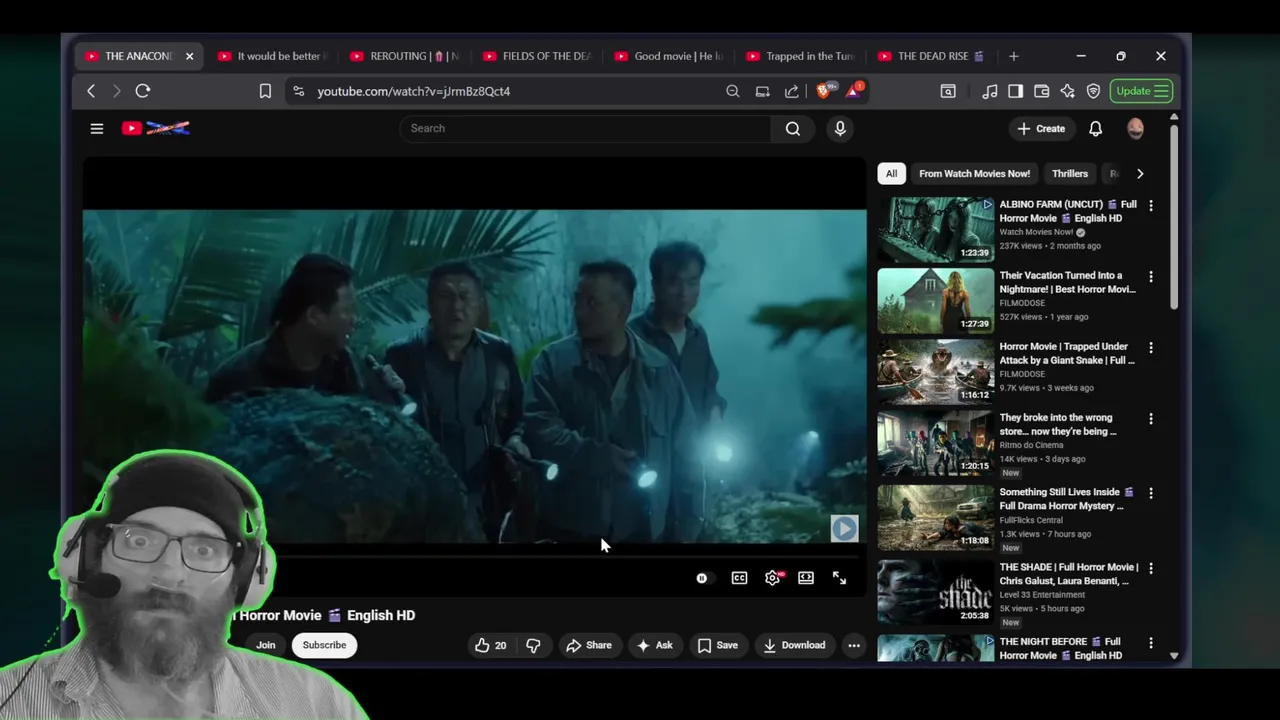Open more actions for Something Still Lives video
This screenshot has width=1280, height=720.
point(1151,493)
